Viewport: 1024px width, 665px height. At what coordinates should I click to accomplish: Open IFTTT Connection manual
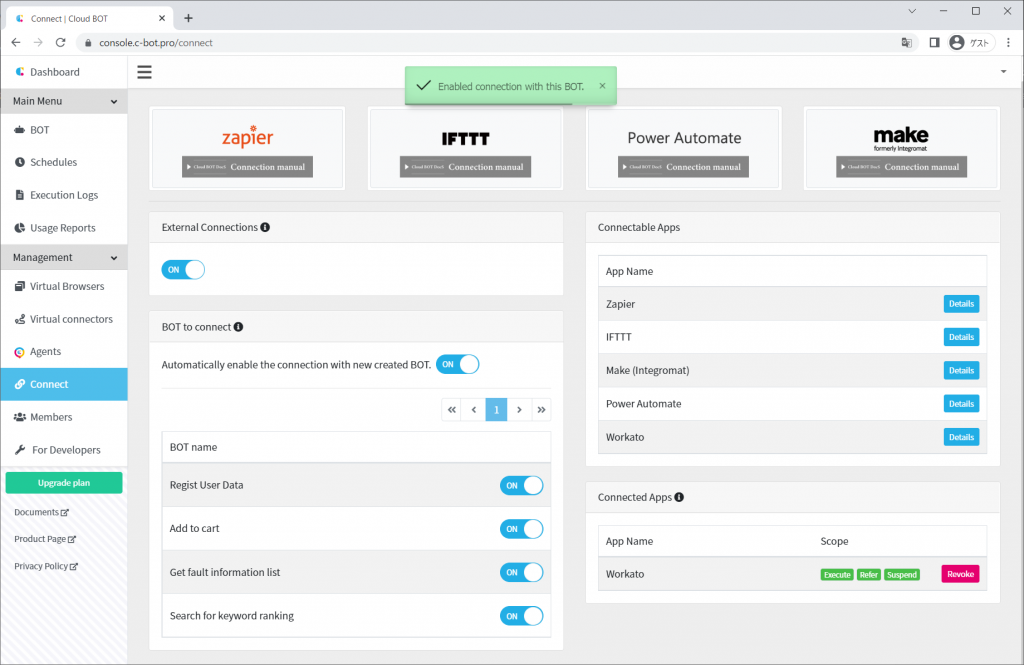tap(466, 167)
